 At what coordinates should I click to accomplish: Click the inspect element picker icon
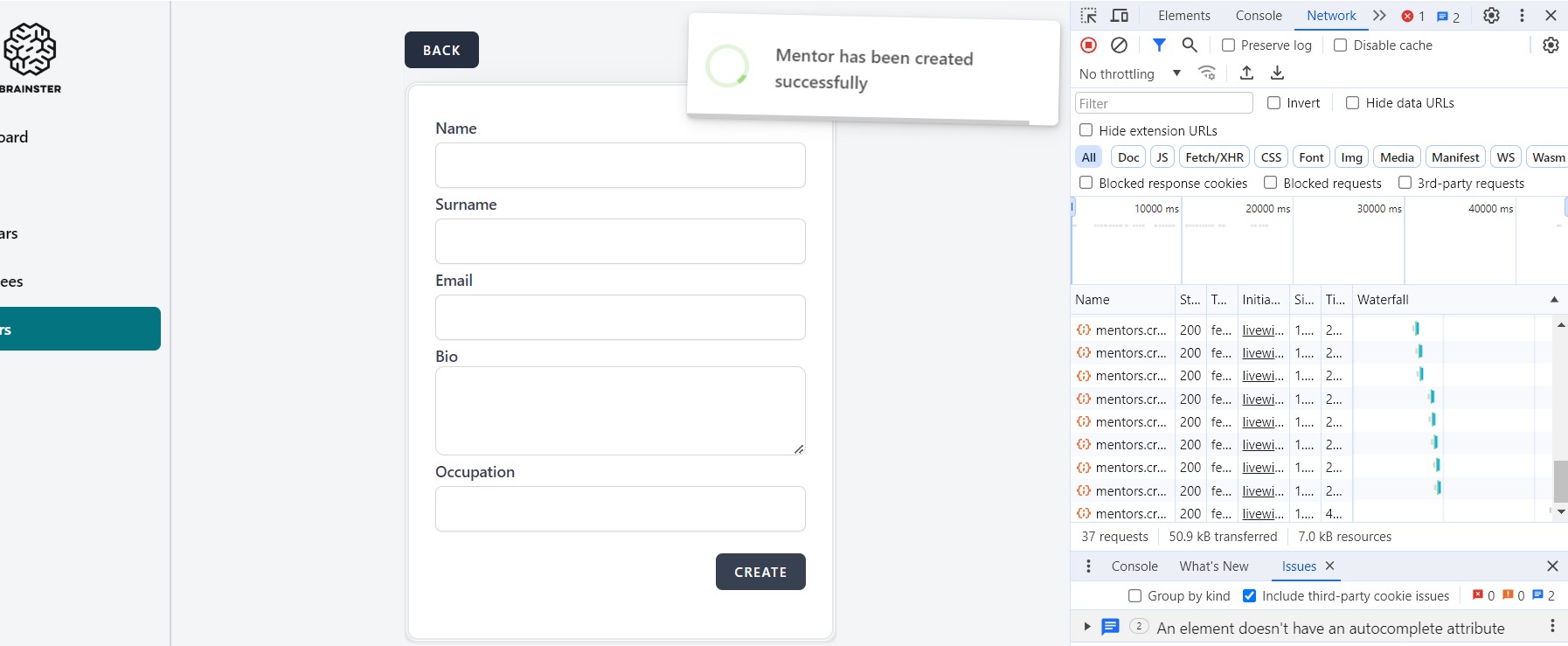tap(1088, 16)
